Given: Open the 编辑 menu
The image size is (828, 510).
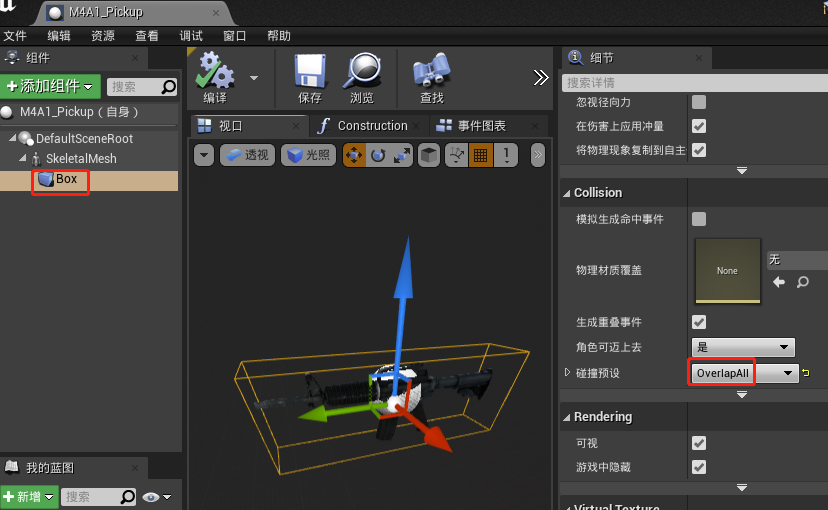Looking at the screenshot, I should 59,36.
